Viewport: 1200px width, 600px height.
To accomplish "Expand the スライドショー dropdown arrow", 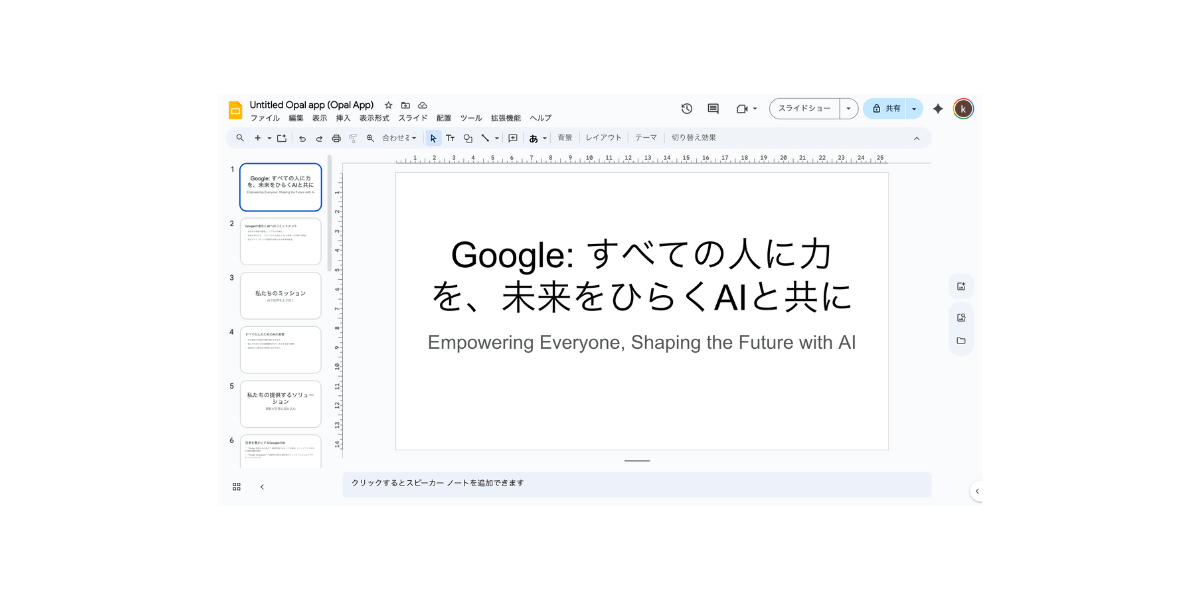I will pos(848,108).
